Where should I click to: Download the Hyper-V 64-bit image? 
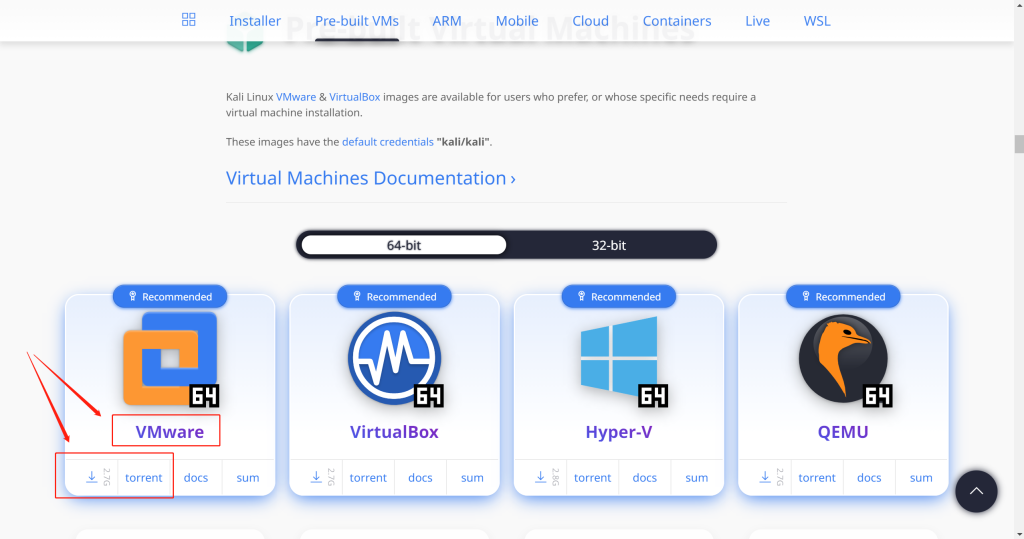(541, 478)
